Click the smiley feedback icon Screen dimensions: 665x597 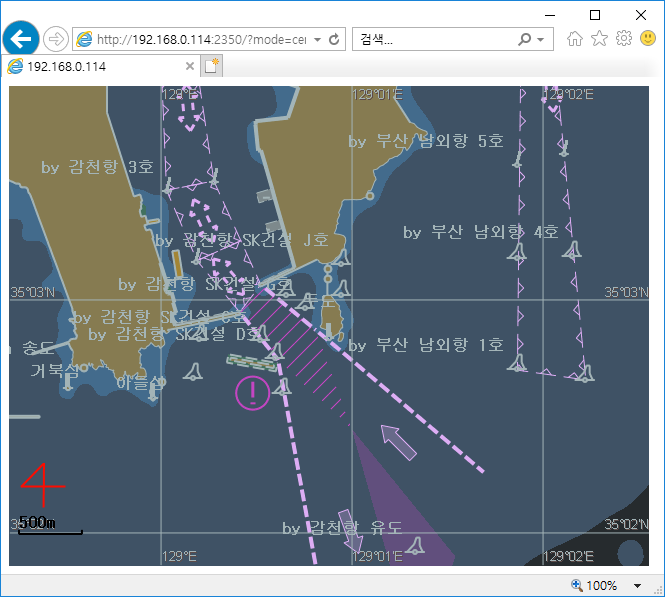(x=647, y=39)
